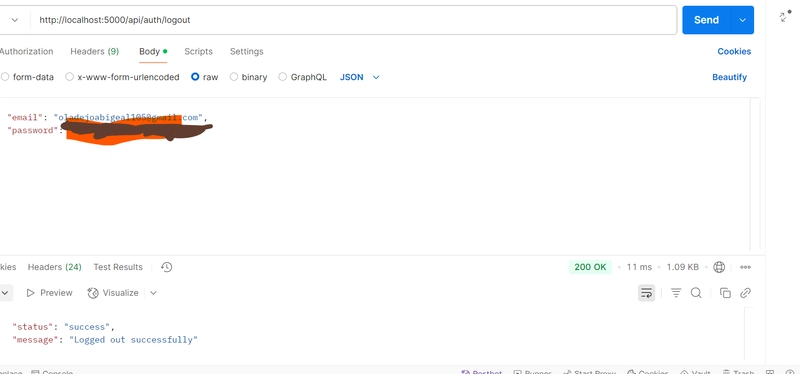Select the GraphQL body type
Viewport: 800px width, 374px height.
303,77
